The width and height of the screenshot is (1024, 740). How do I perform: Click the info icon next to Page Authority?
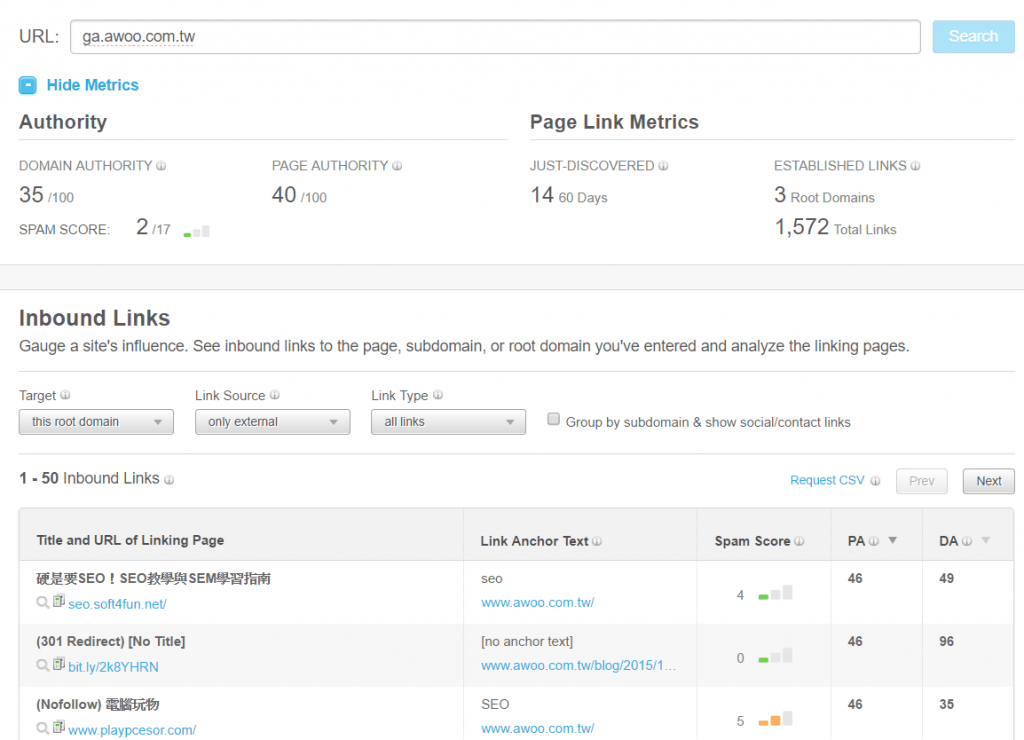(x=397, y=166)
